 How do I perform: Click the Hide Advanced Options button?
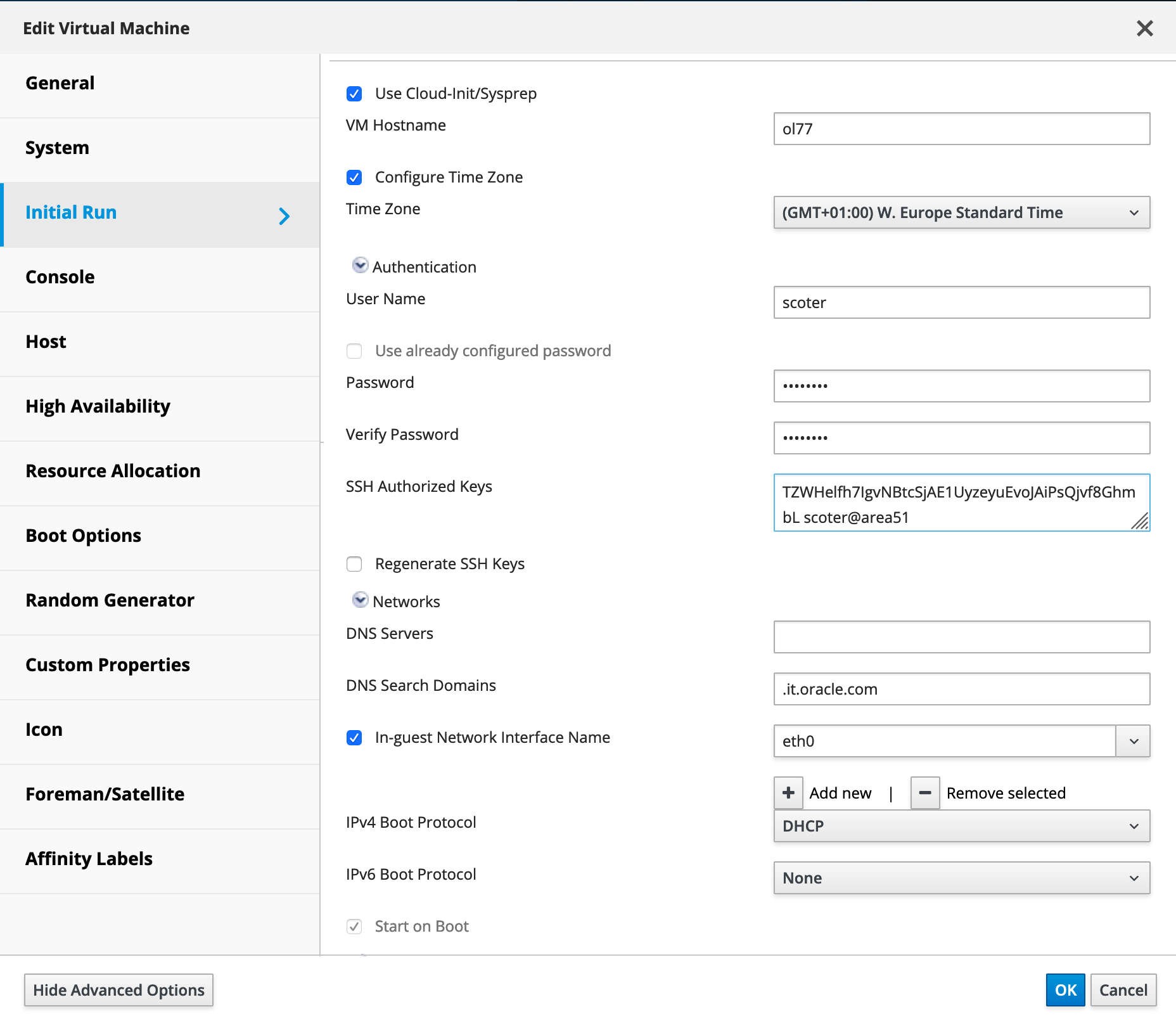[118, 990]
